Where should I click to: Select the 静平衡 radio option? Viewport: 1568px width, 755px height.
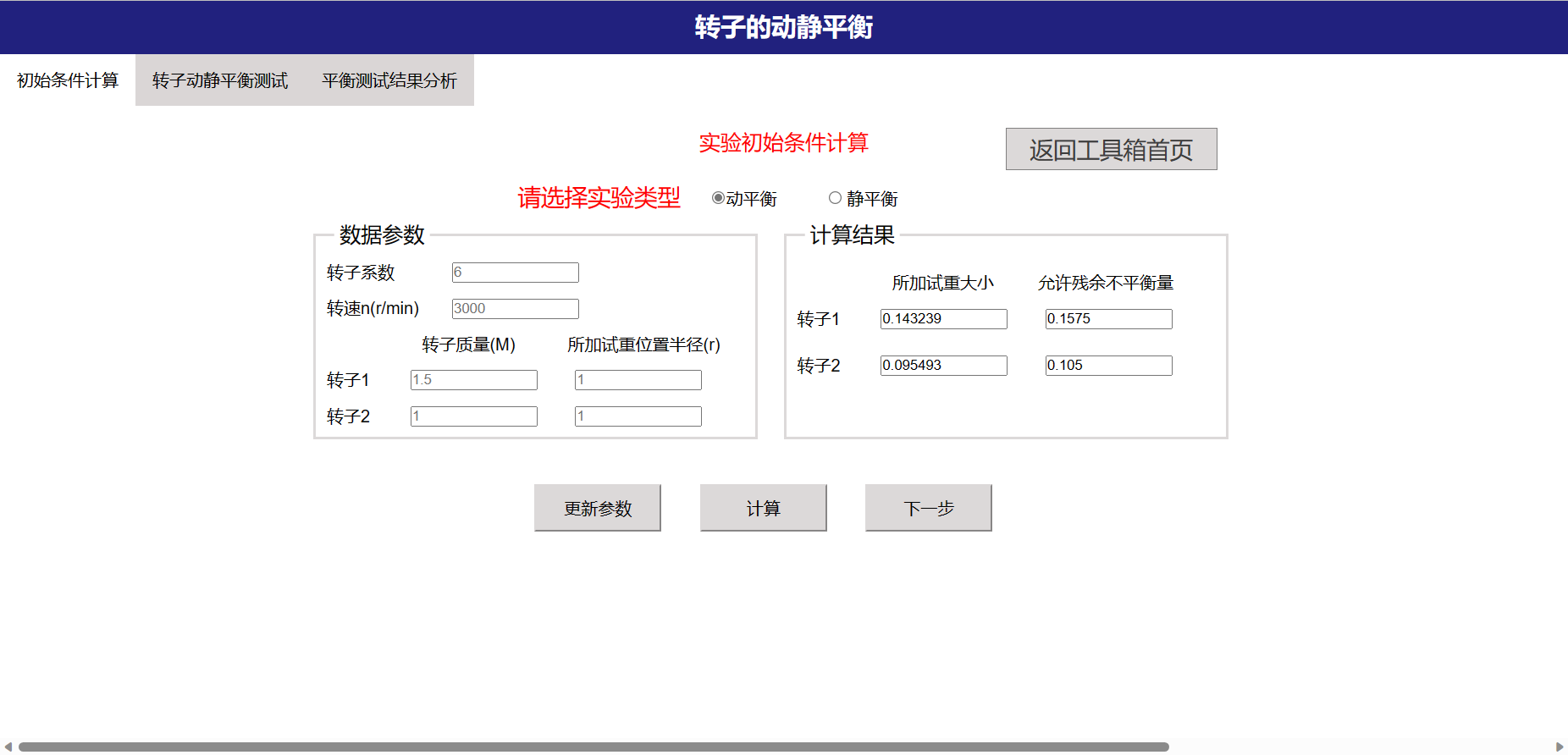tap(835, 198)
